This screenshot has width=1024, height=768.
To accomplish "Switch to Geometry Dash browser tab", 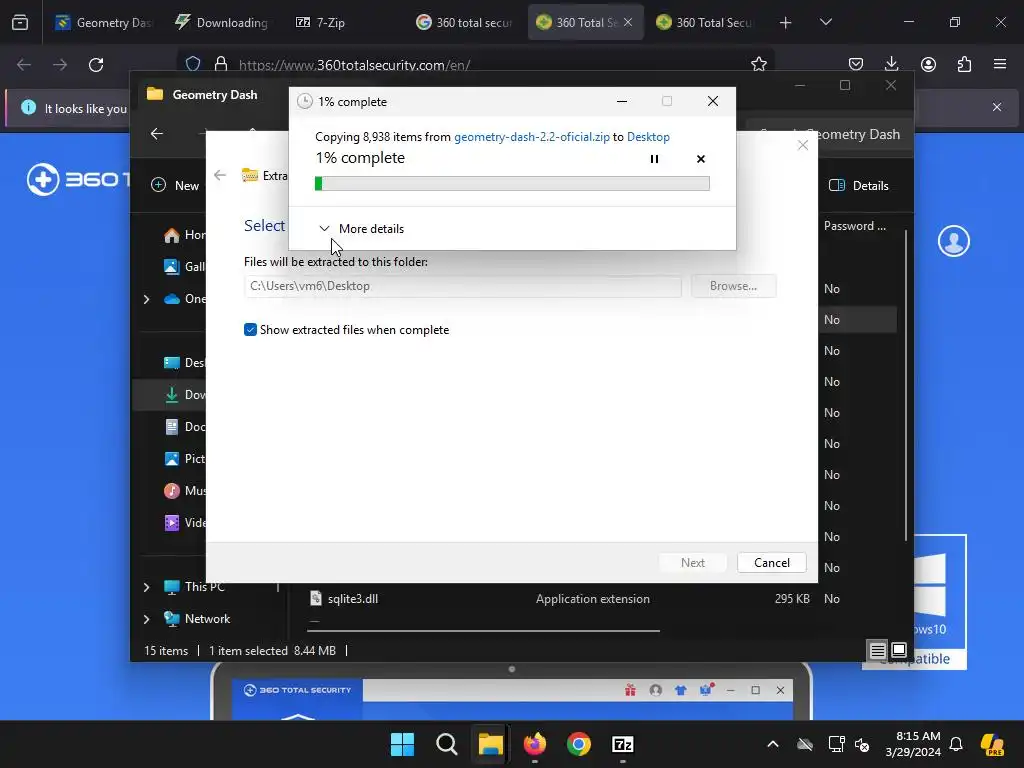I will click(x=104, y=22).
